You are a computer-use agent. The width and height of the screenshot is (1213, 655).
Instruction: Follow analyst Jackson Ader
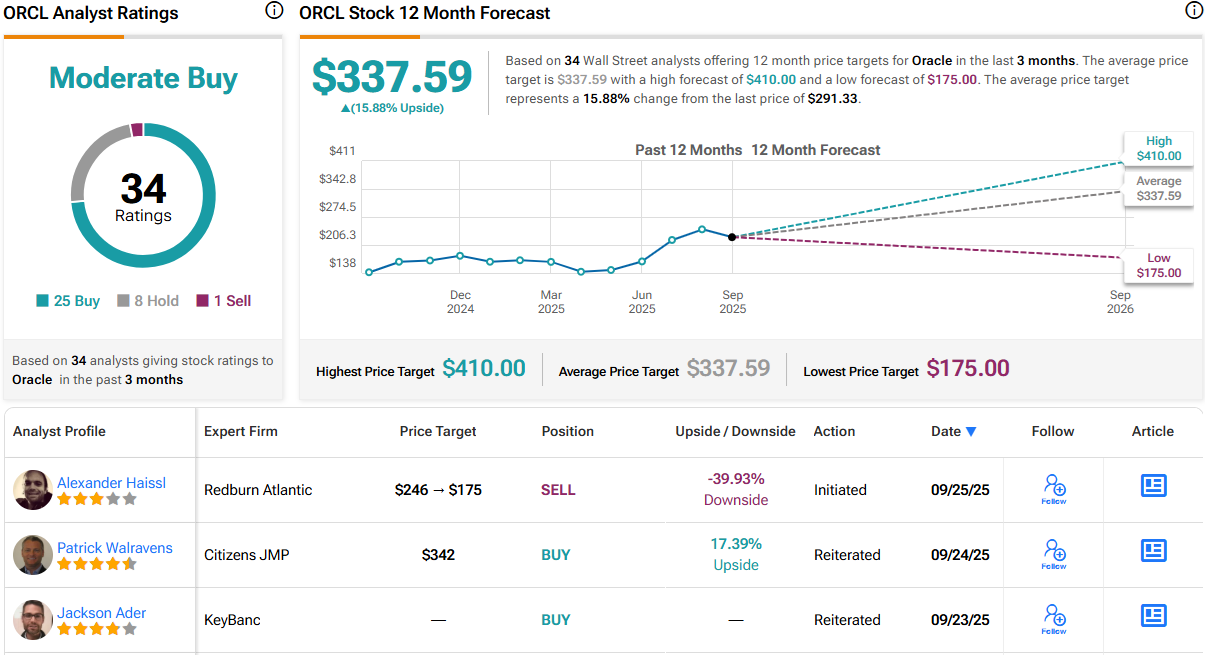1054,619
